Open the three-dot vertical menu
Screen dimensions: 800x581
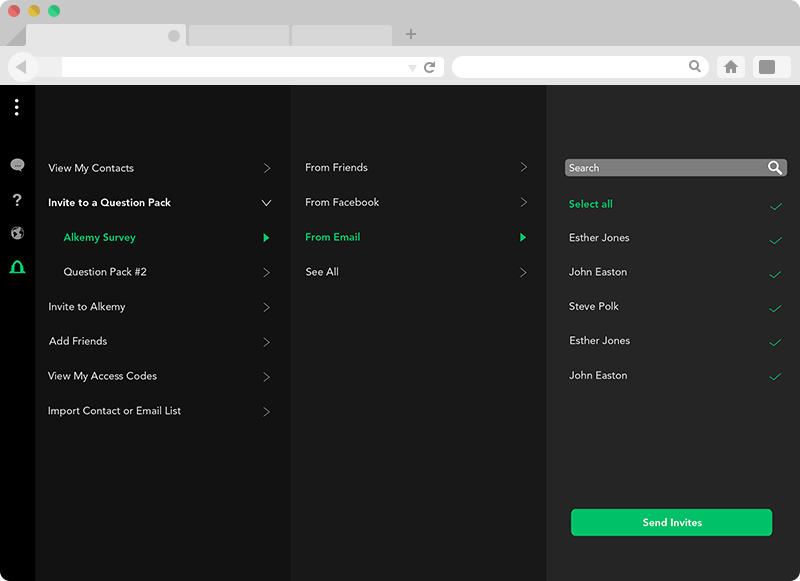point(17,107)
